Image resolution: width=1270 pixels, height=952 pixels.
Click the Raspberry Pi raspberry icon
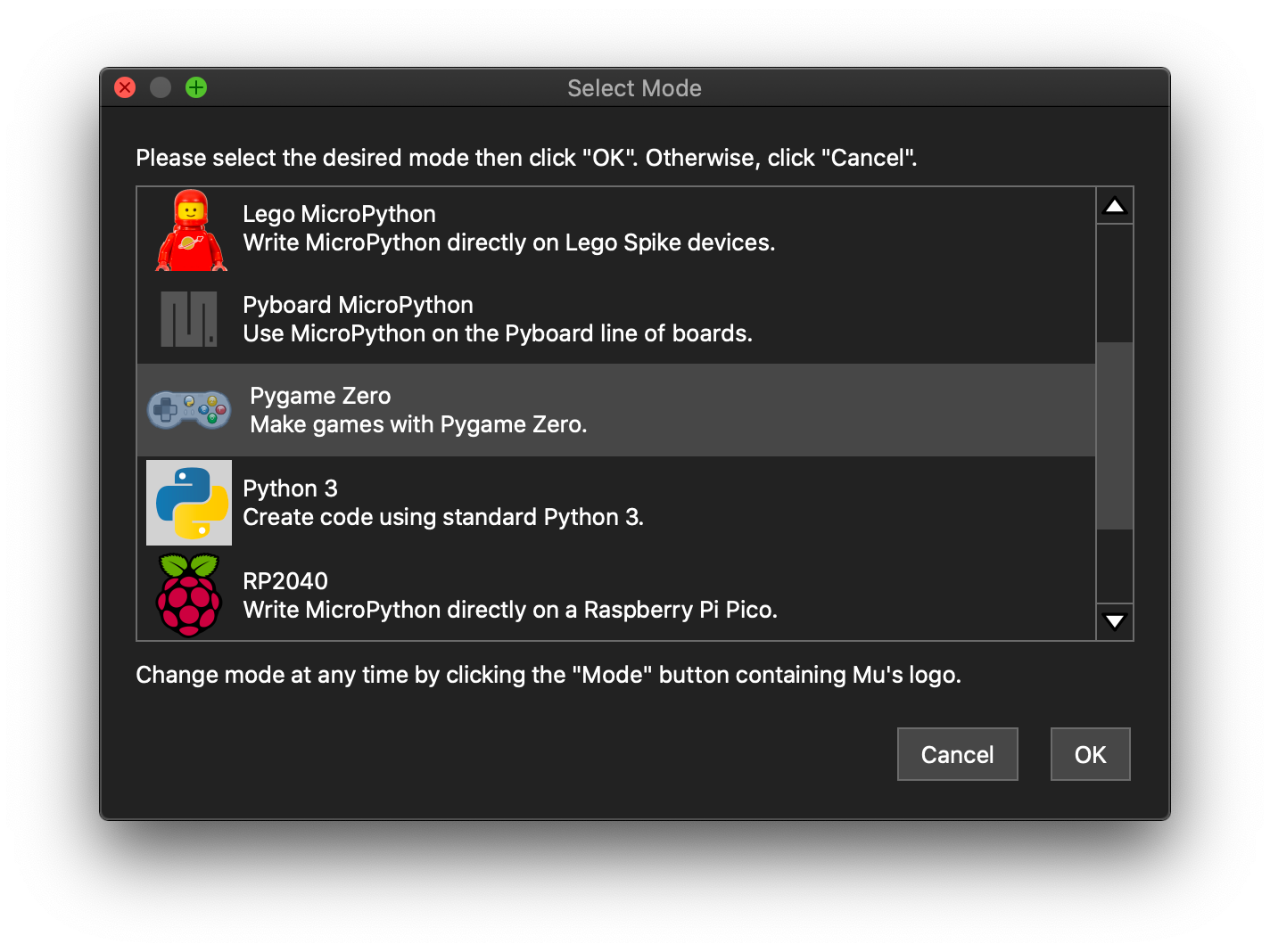point(188,595)
